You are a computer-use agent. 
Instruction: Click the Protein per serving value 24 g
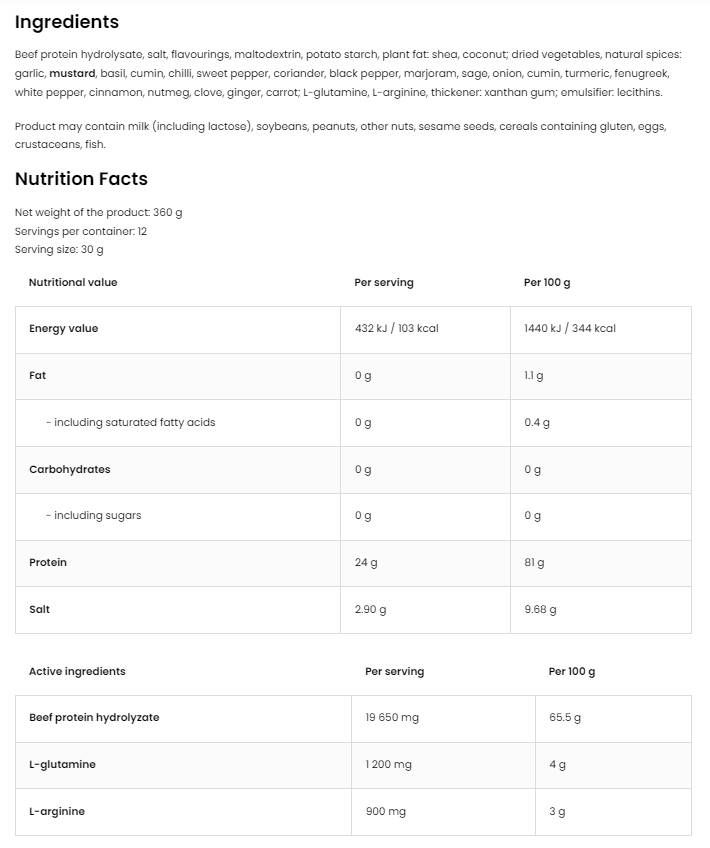tap(366, 562)
